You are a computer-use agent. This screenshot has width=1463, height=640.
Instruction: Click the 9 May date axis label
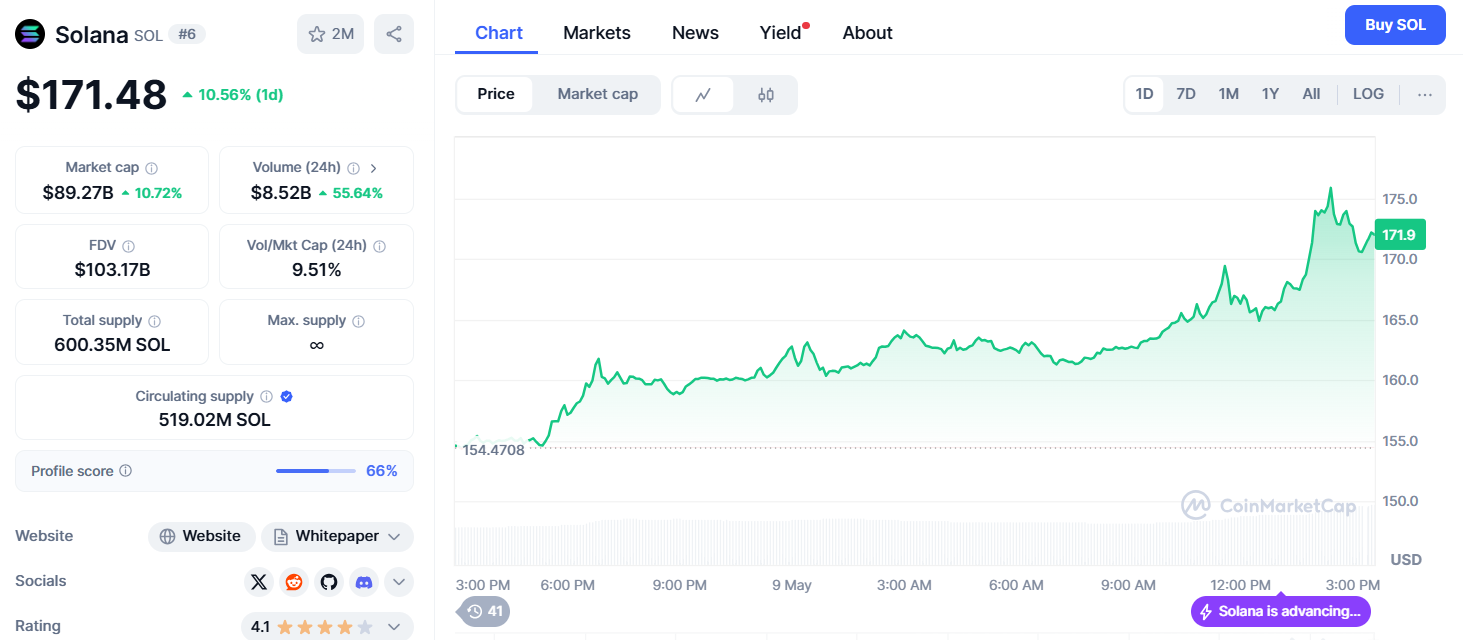click(x=792, y=585)
